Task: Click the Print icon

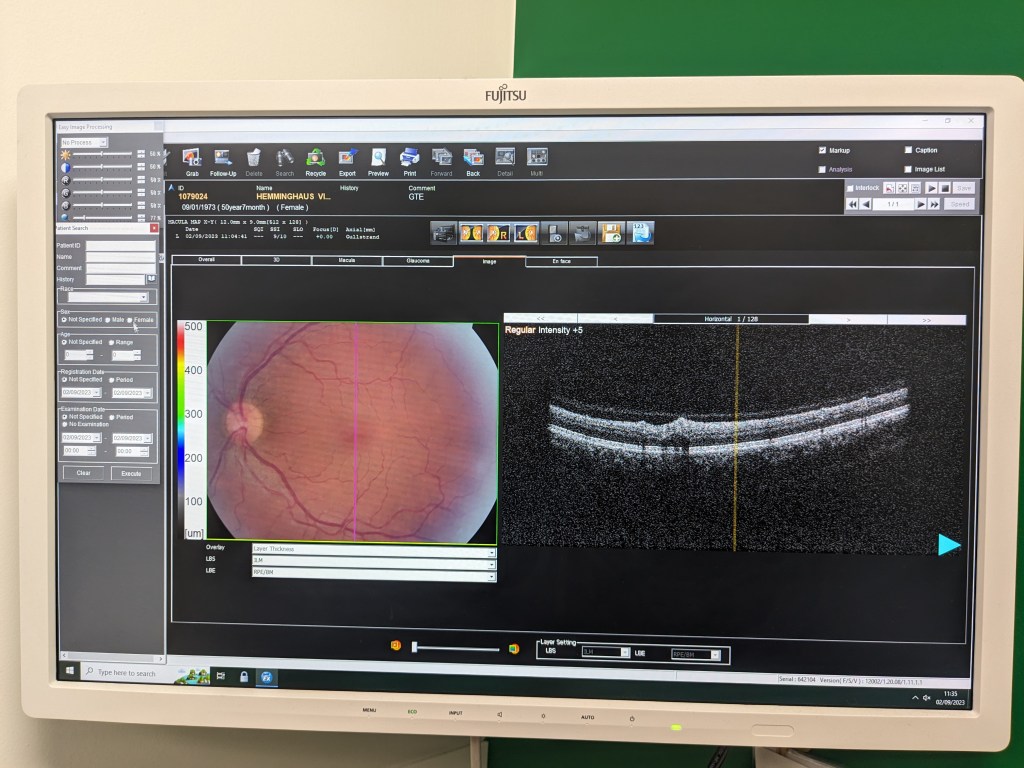Action: 409,158
